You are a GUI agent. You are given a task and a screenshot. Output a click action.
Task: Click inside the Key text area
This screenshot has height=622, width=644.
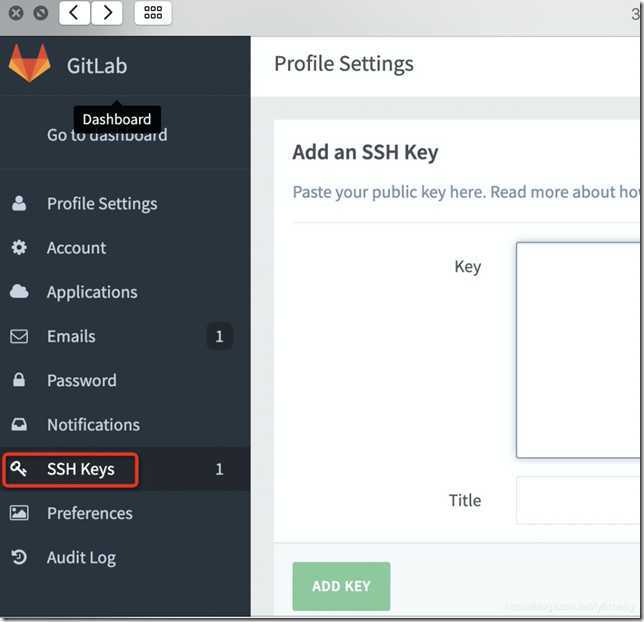tap(578, 350)
